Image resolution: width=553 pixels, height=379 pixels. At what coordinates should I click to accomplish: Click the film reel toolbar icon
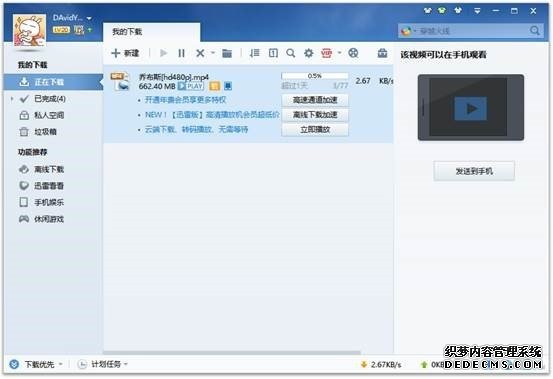[x=353, y=53]
